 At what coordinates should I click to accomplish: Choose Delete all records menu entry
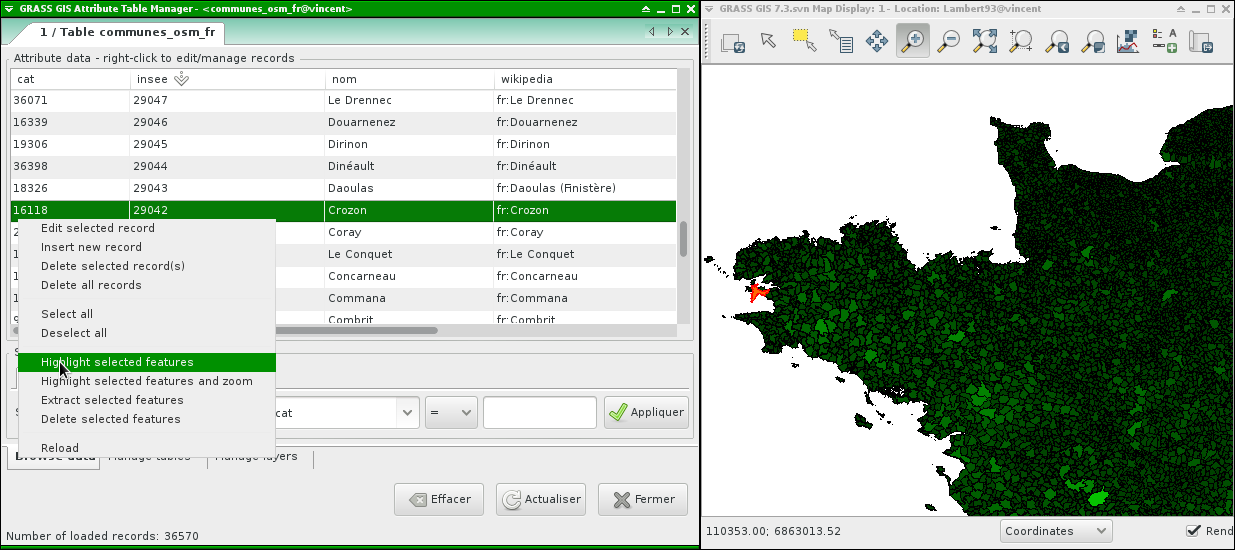click(91, 285)
